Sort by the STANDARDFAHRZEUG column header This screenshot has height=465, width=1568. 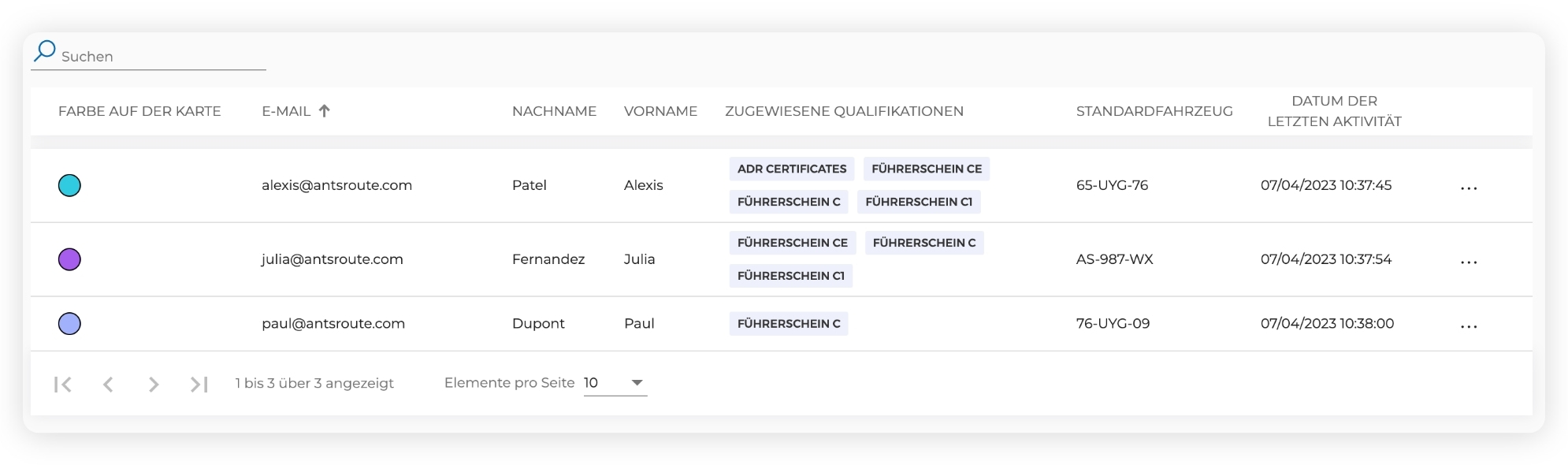1154,111
